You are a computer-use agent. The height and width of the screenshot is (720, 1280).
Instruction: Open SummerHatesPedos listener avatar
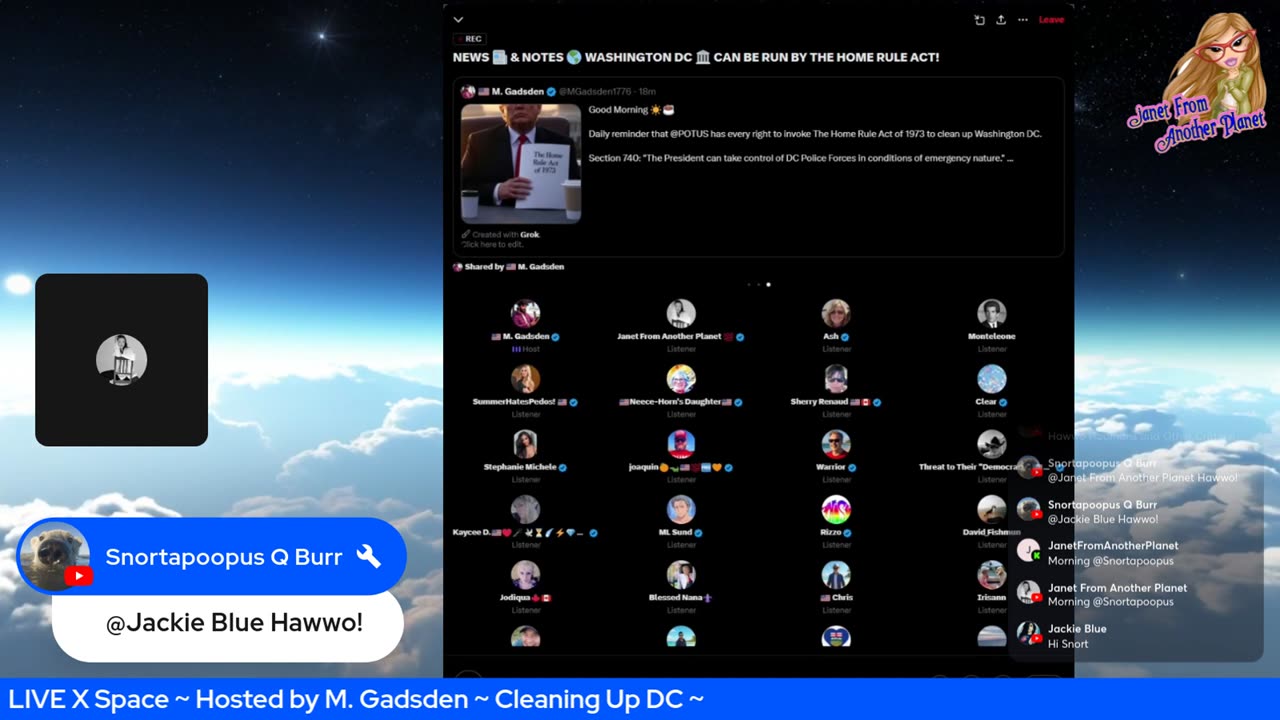point(525,379)
